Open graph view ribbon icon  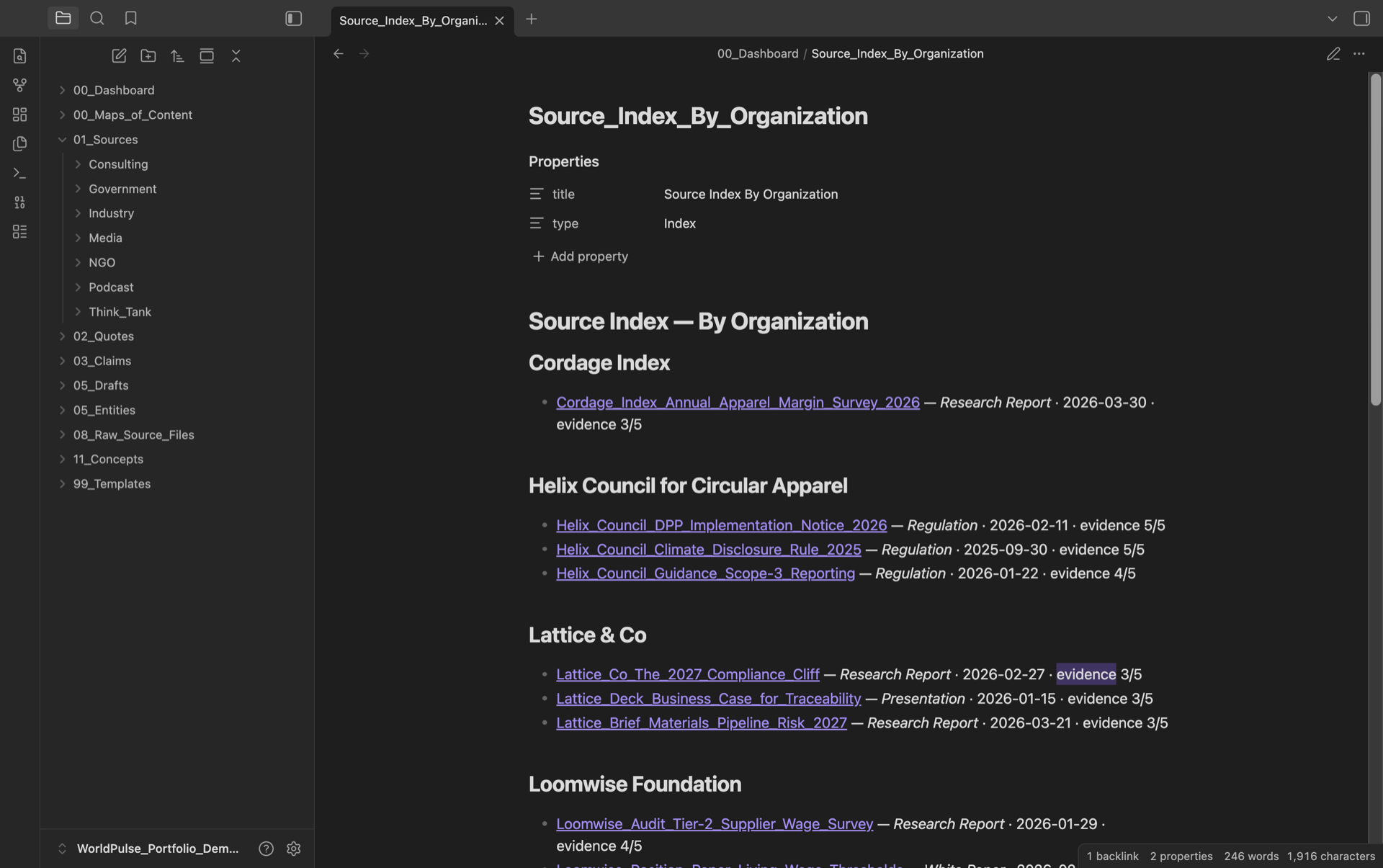pyautogui.click(x=19, y=85)
